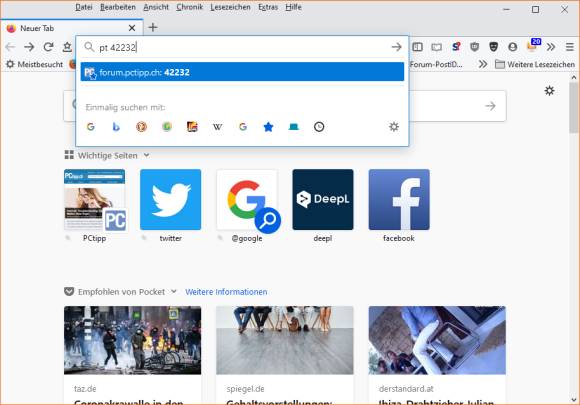Click the back navigation arrow

tap(10, 47)
